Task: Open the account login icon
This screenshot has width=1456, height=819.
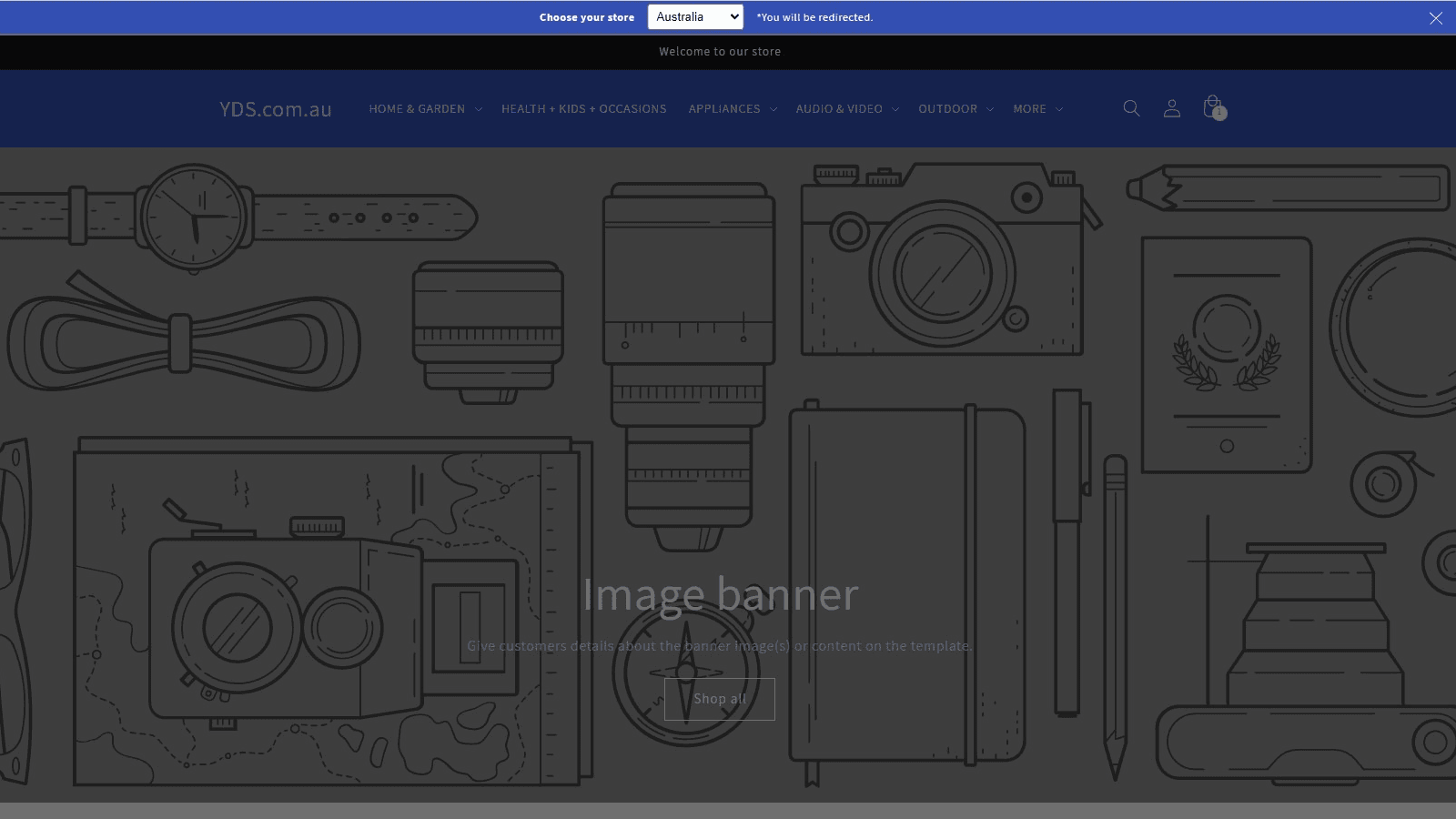Action: (x=1172, y=108)
